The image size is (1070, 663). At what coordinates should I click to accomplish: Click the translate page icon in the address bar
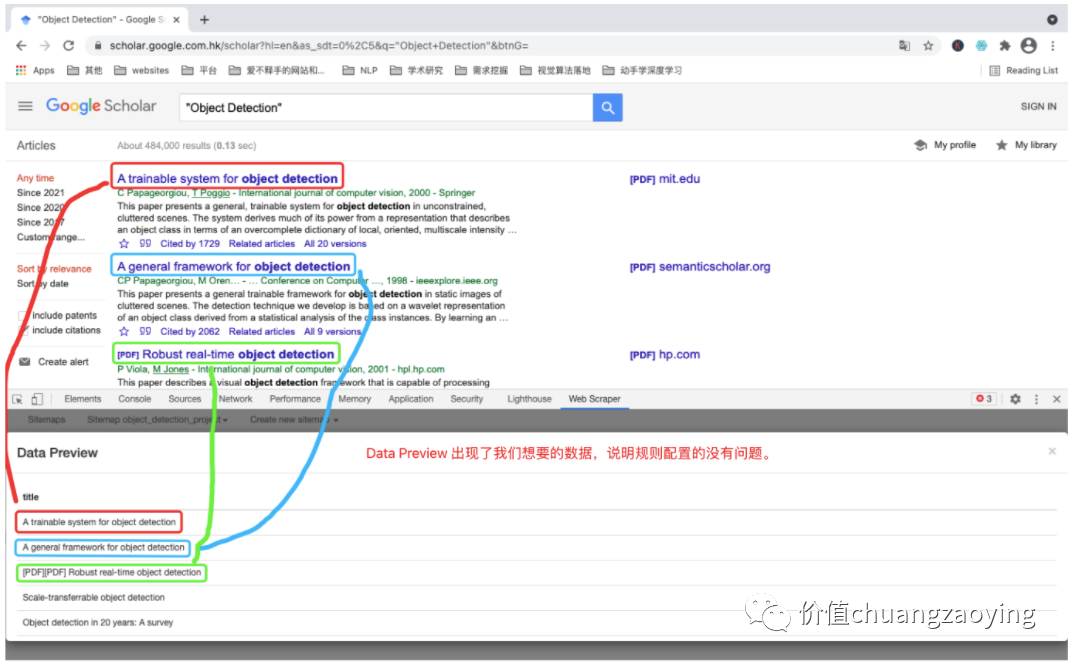[904, 46]
